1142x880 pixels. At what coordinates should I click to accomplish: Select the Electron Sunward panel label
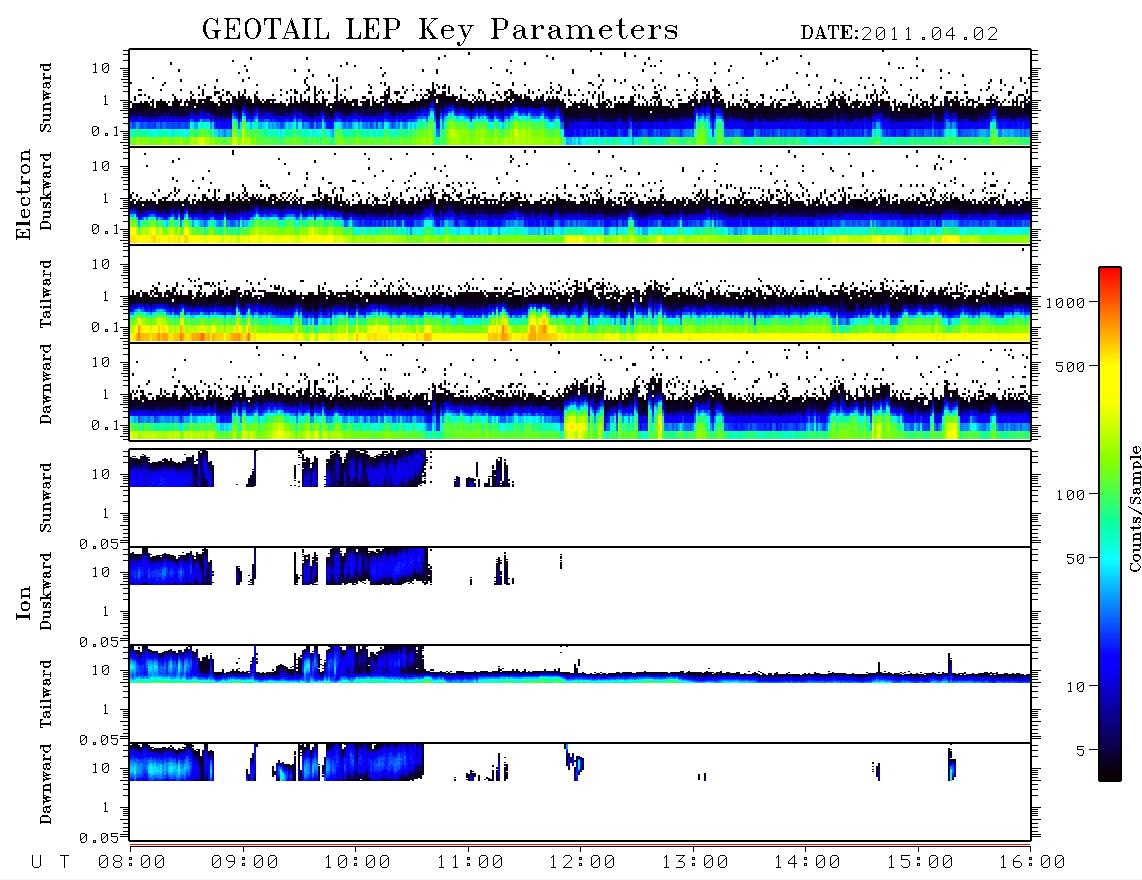(46, 98)
